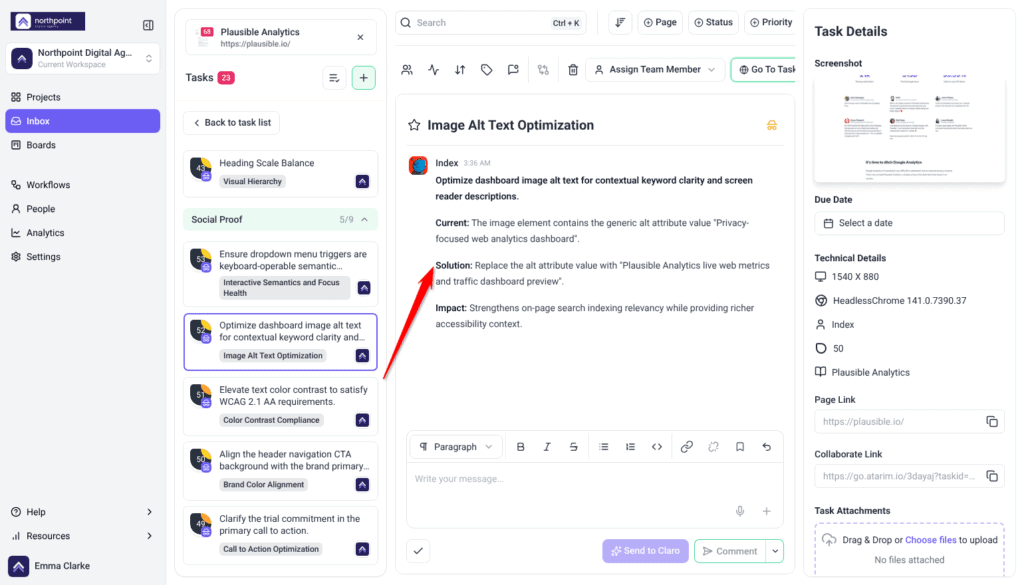Open the Align header navigation CTA task
This screenshot has width=1024, height=585.
[280, 470]
